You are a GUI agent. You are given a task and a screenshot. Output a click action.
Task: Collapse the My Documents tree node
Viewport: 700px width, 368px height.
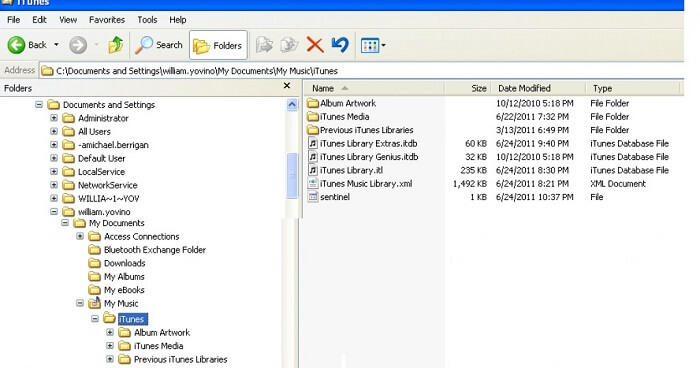point(65,222)
